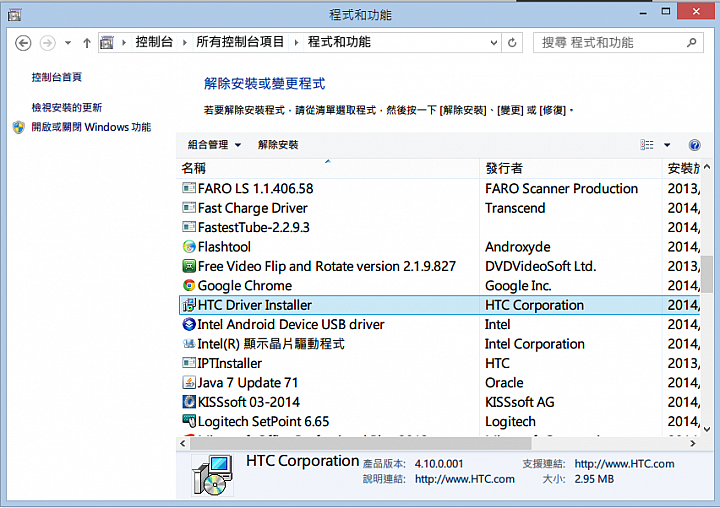Select the FastestTube-2.2.9.3 icon
Screen dimensions: 720x508
pyautogui.click(x=189, y=227)
